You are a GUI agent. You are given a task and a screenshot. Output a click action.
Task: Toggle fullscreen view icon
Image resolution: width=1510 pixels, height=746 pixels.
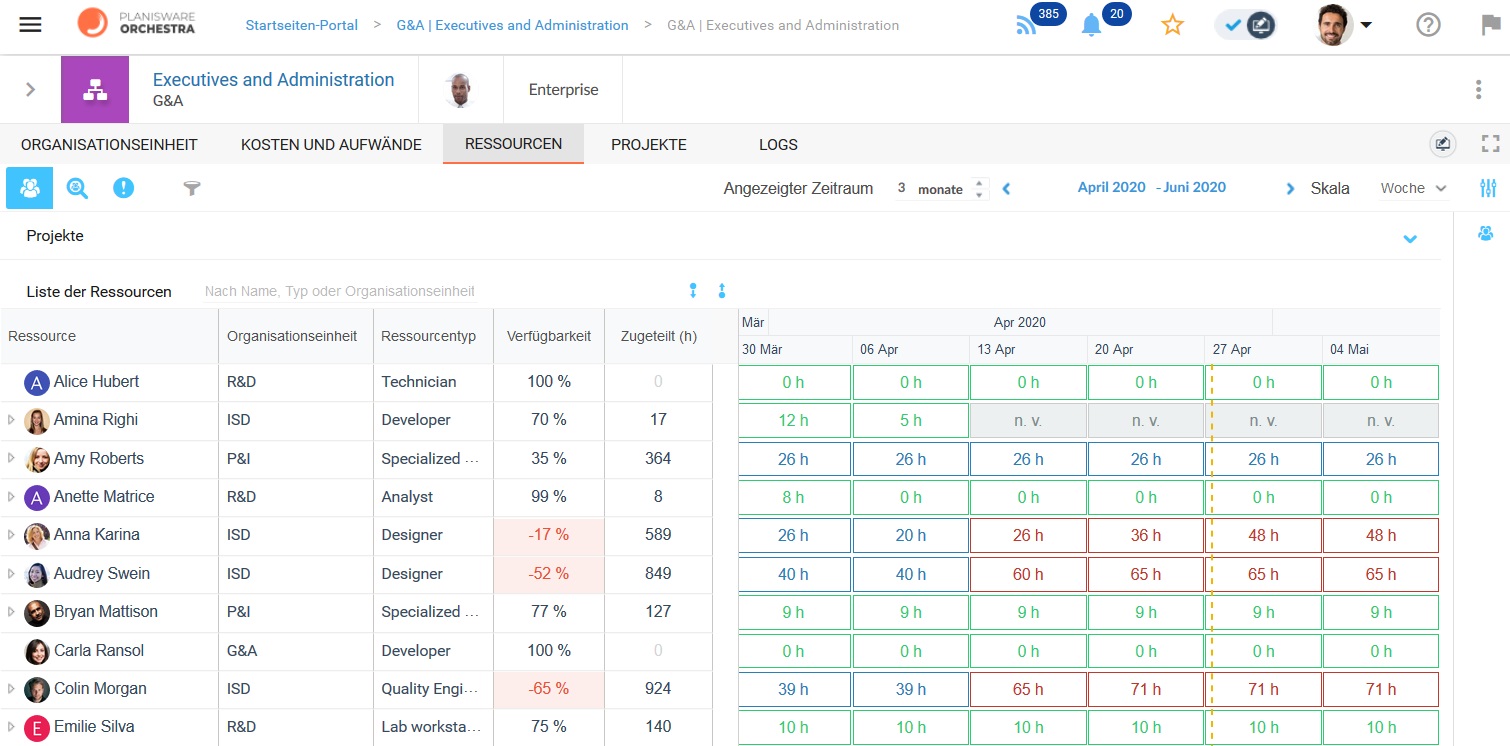tap(1491, 144)
